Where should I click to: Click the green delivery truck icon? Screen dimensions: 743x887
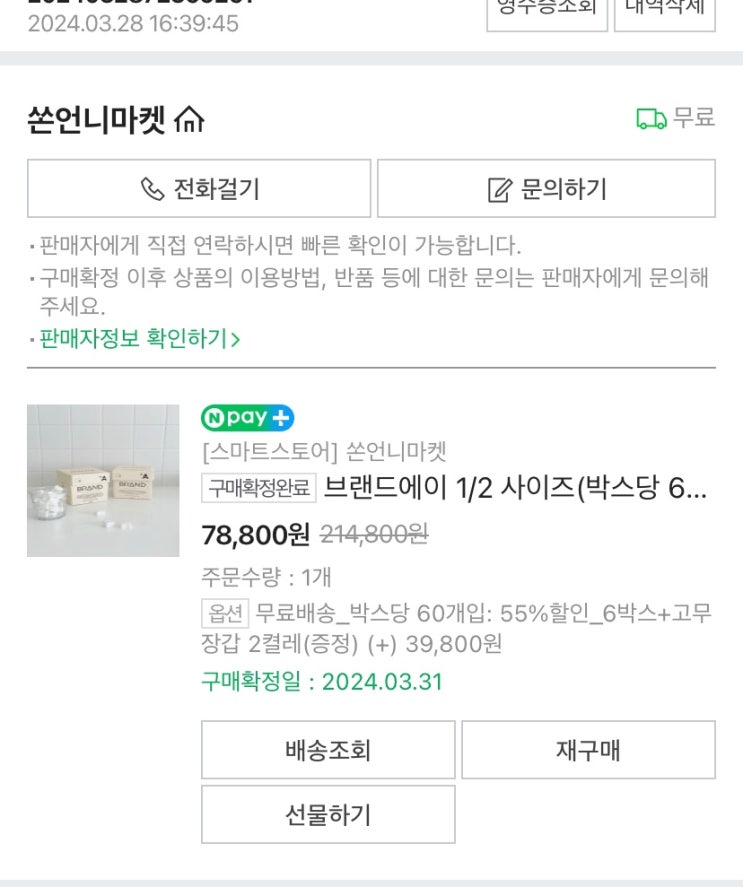click(x=651, y=119)
